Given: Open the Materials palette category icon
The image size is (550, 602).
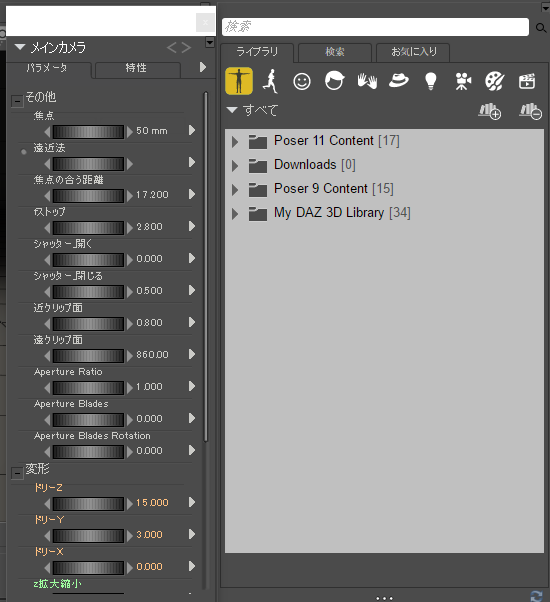Looking at the screenshot, I should 495,81.
